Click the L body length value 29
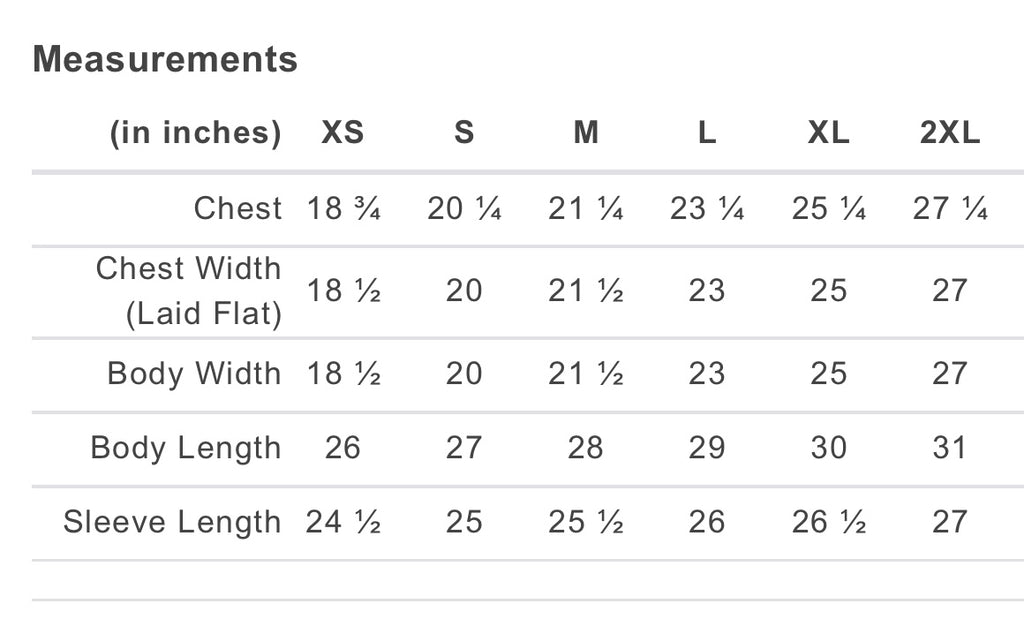This screenshot has width=1024, height=634. coord(707,448)
